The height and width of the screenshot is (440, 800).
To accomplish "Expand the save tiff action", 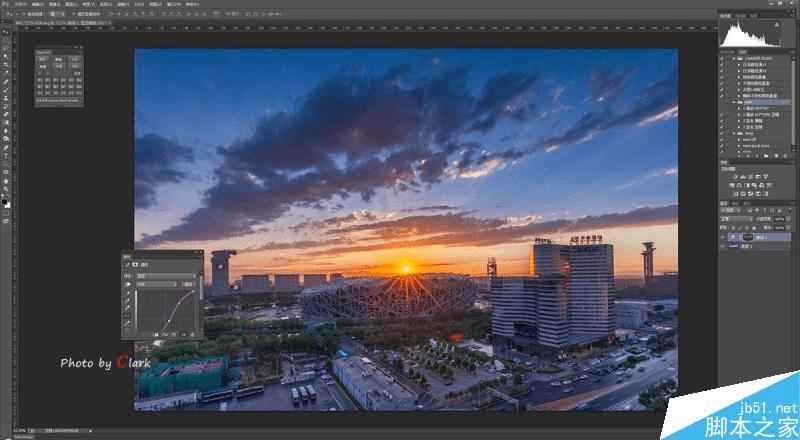I will [739, 139].
